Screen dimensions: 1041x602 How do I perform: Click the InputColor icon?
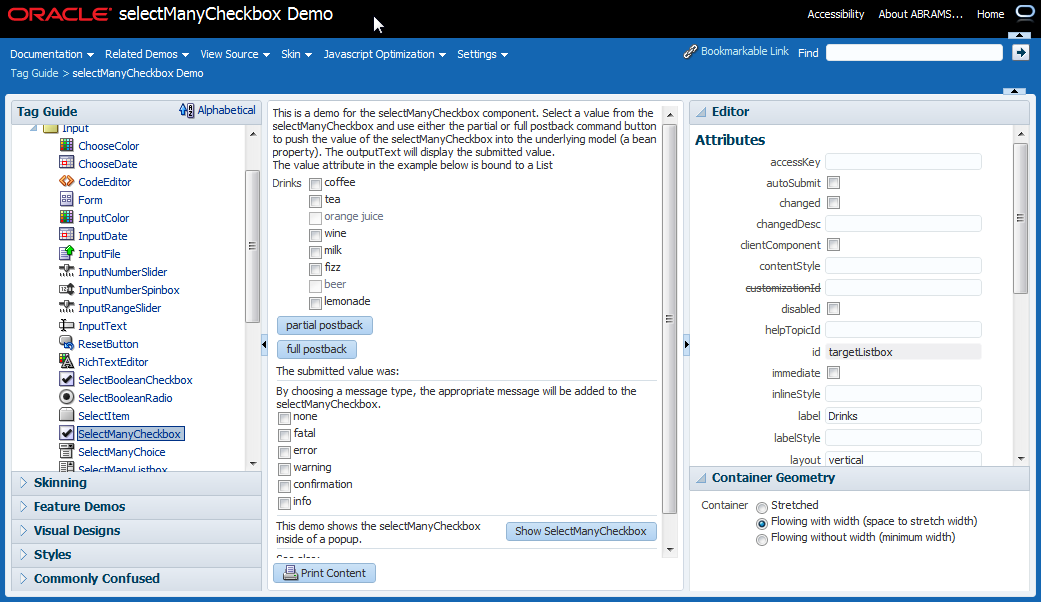coord(66,216)
